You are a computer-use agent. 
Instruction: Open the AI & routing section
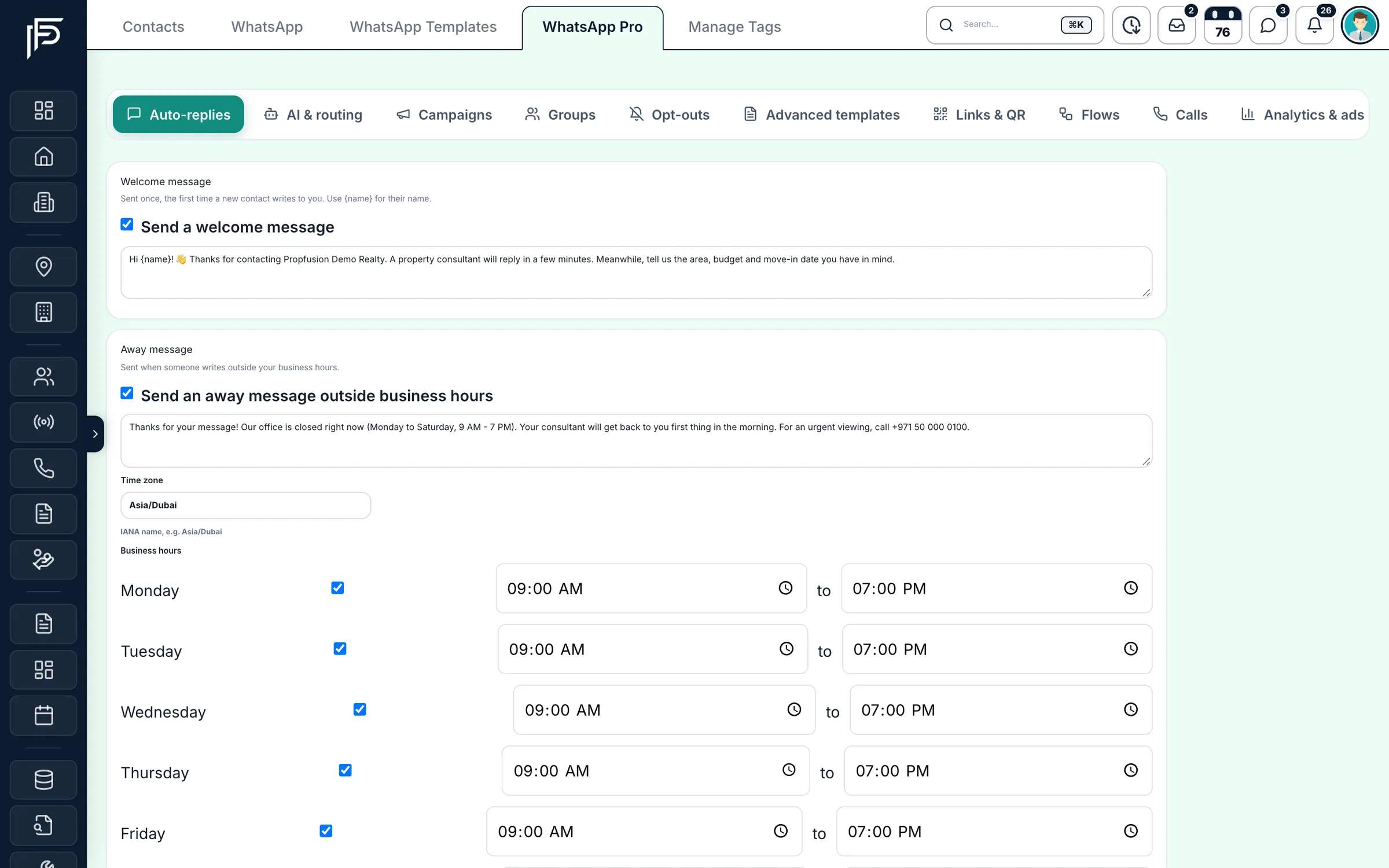[313, 115]
